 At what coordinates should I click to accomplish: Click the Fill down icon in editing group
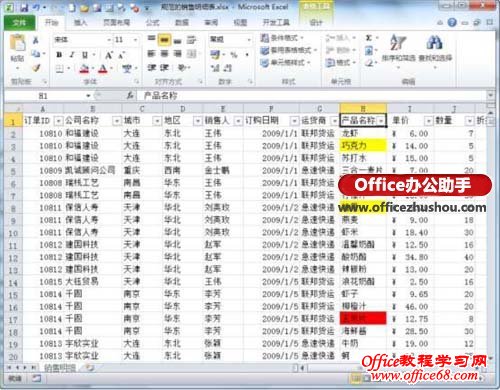(x=369, y=51)
